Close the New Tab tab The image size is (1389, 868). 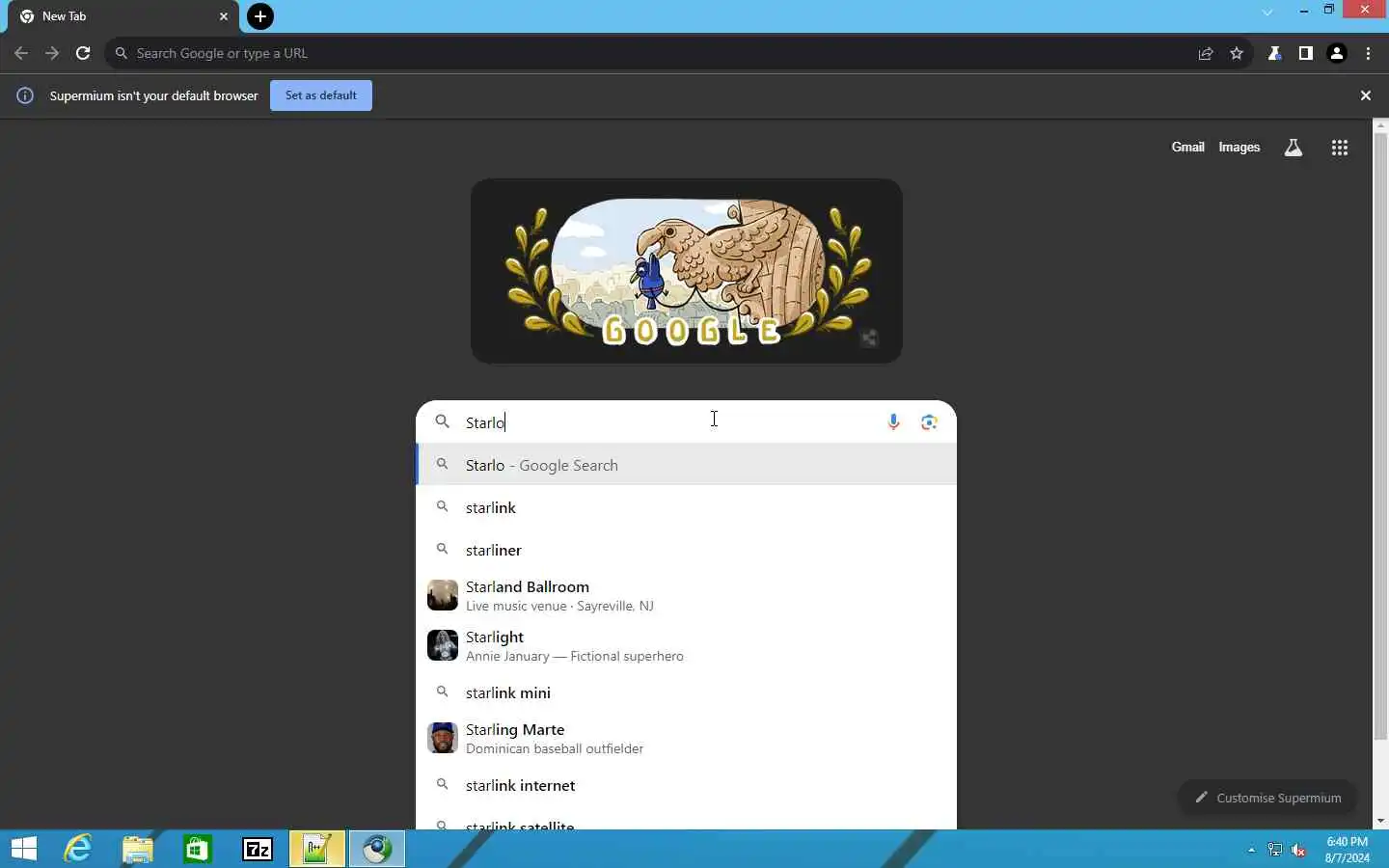tap(224, 16)
